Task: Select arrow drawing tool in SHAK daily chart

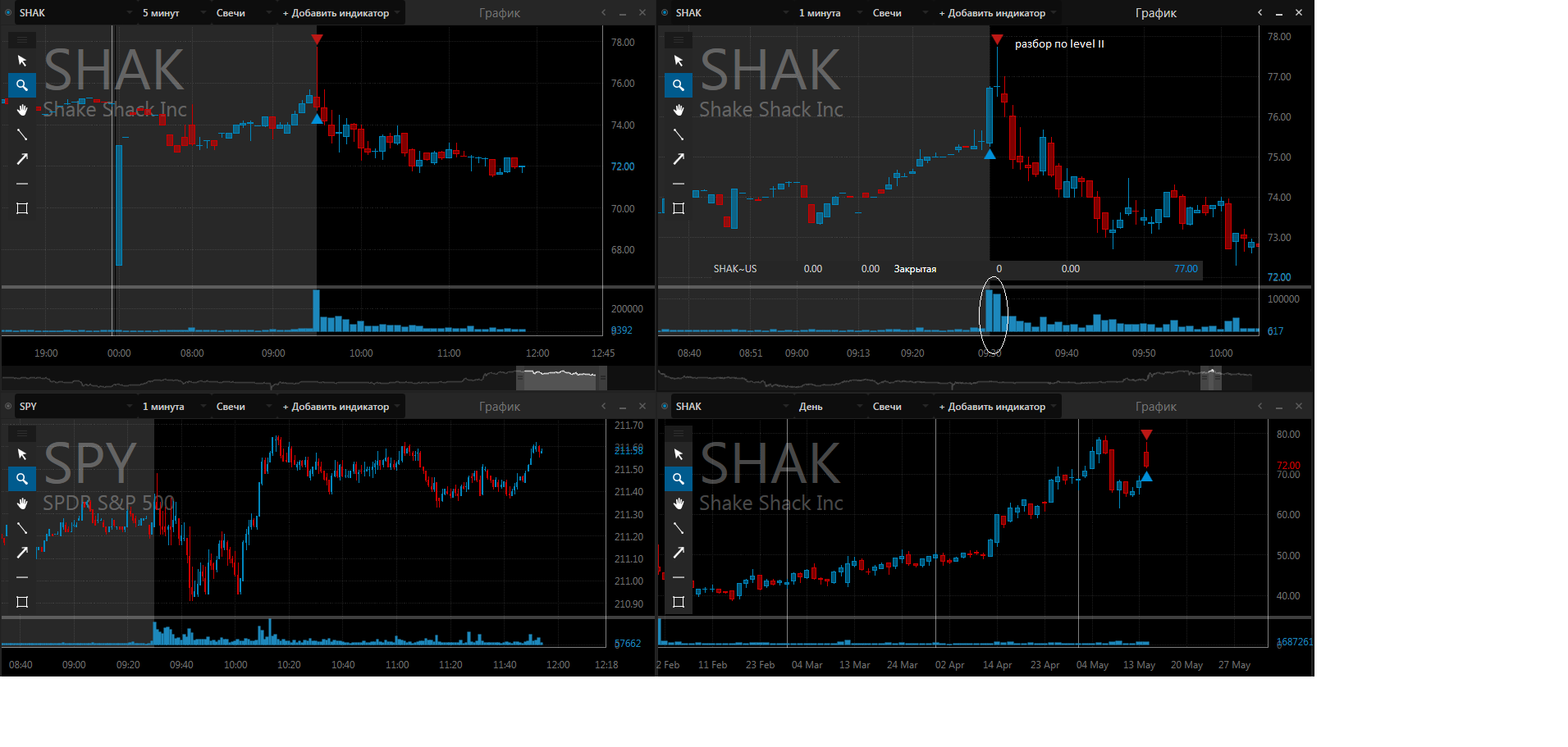Action: [679, 553]
